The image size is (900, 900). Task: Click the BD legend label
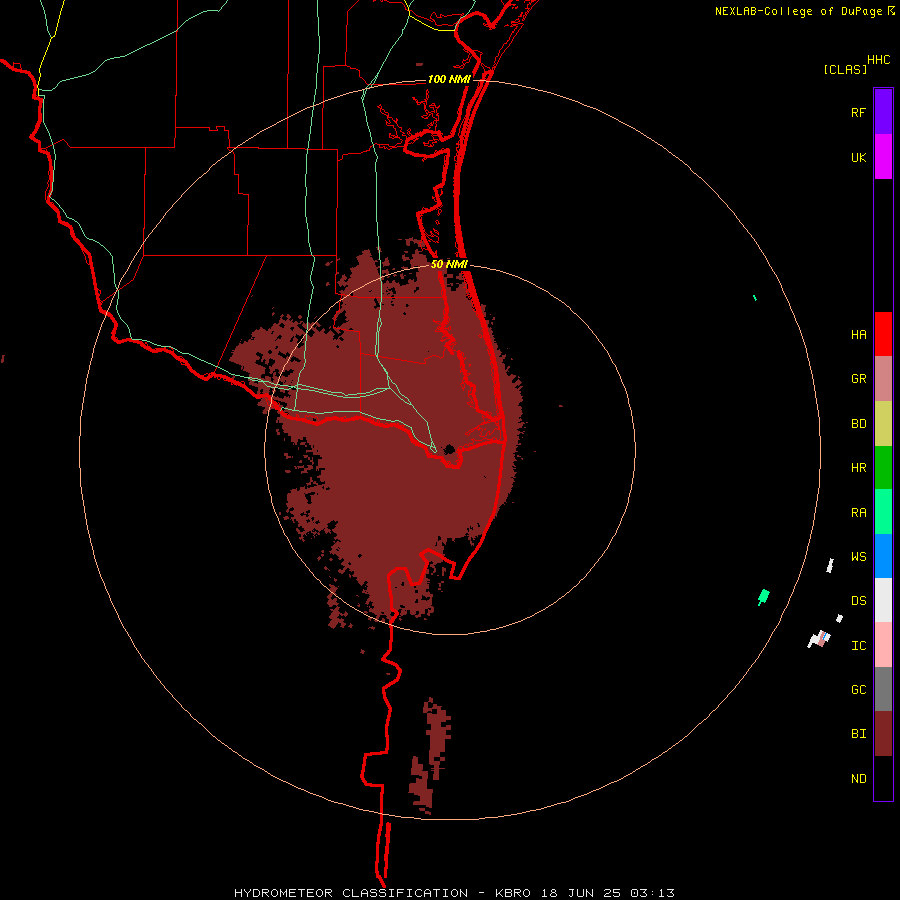tap(858, 424)
